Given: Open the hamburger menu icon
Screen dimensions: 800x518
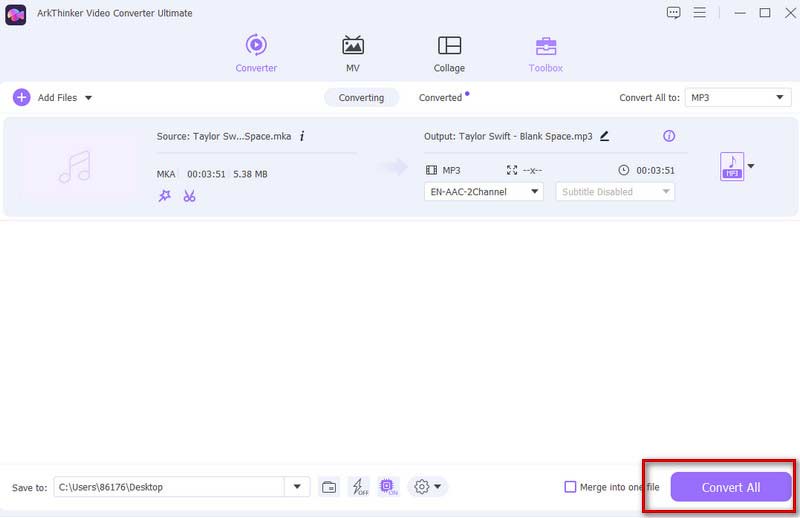Looking at the screenshot, I should tap(699, 13).
